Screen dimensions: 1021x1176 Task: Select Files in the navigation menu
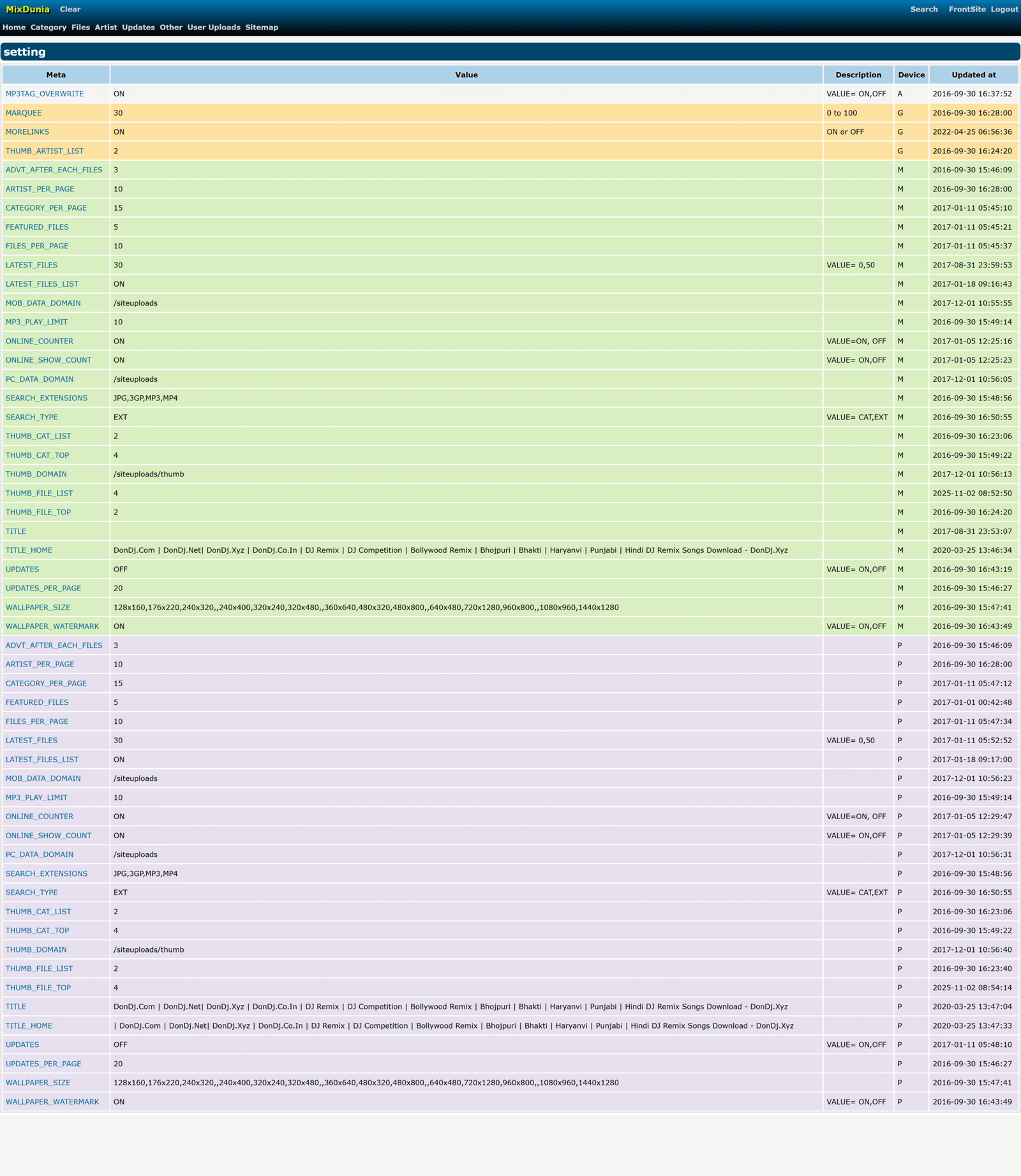click(80, 27)
